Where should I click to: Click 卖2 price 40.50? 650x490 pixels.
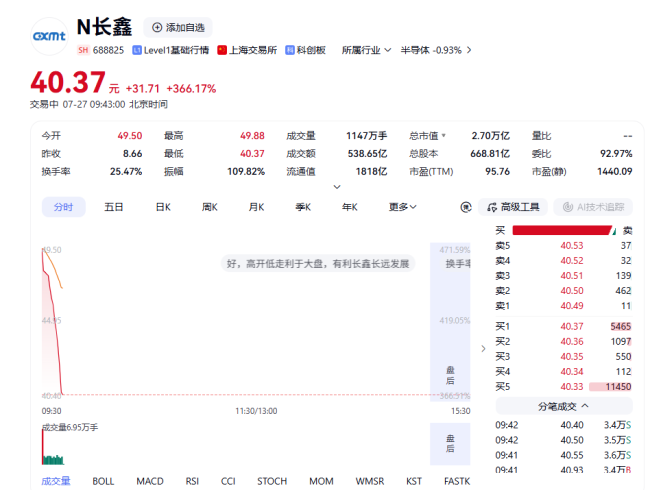pyautogui.click(x=572, y=291)
